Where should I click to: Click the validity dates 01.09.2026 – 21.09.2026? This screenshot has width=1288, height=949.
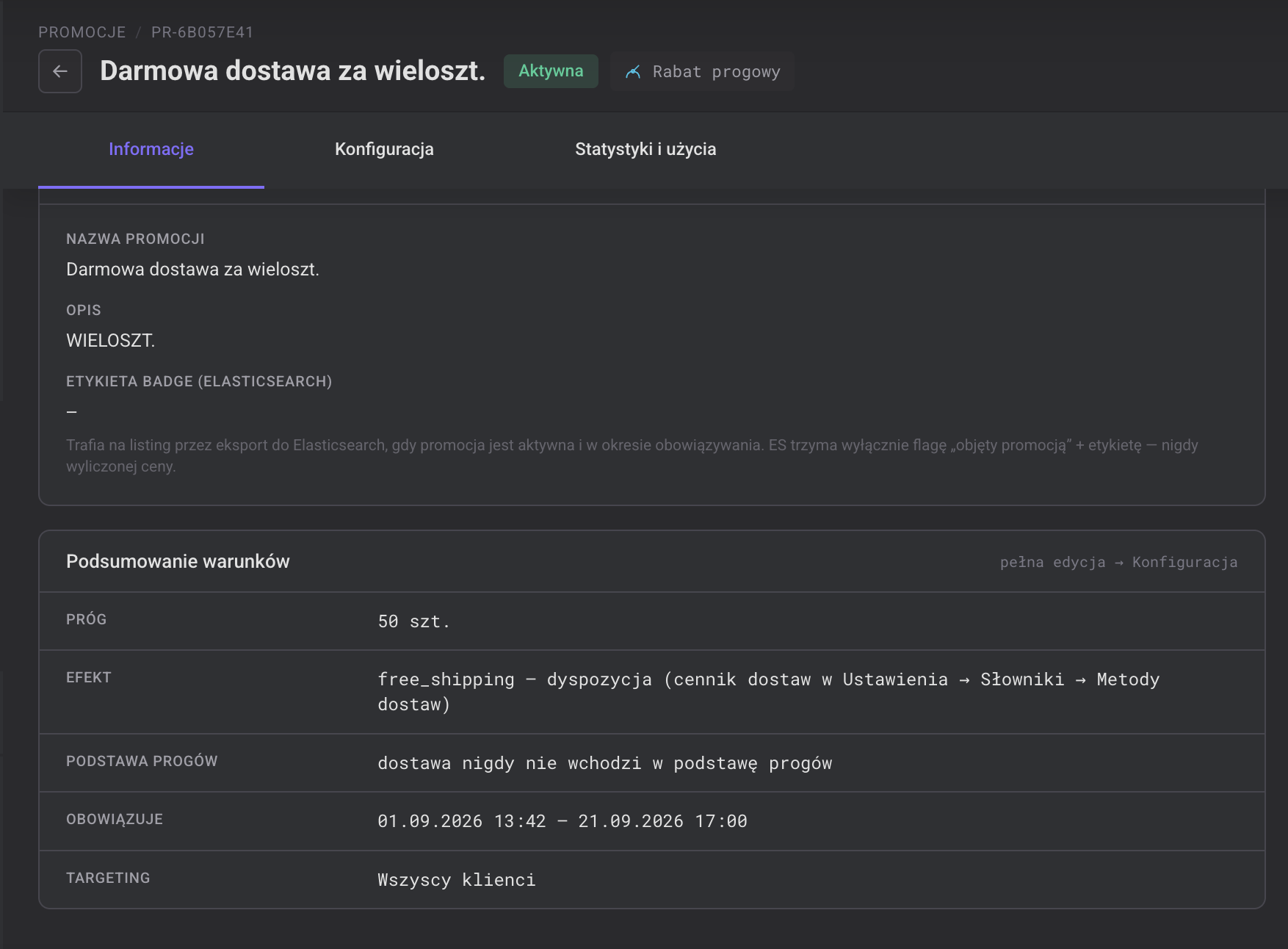[562, 821]
